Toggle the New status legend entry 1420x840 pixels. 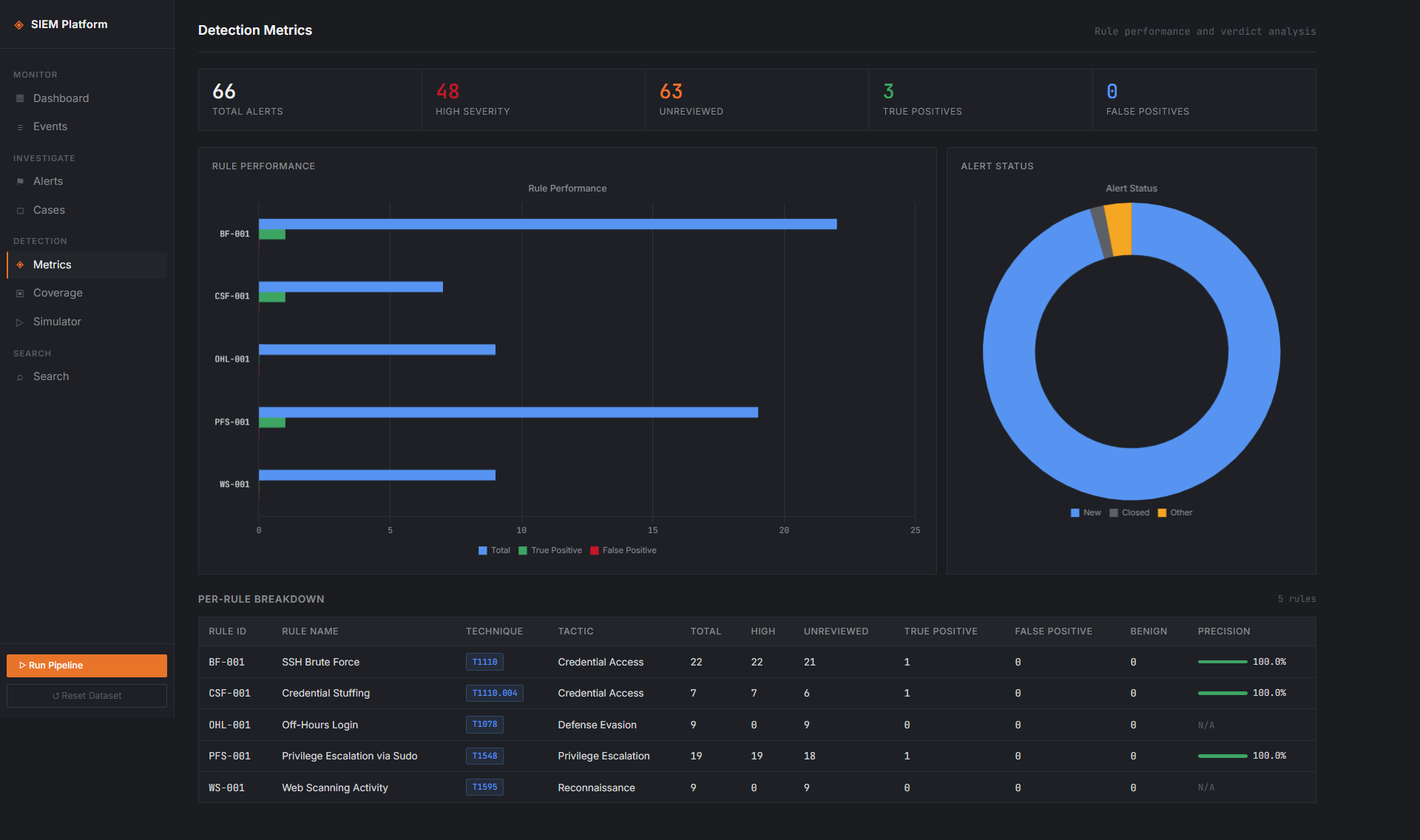click(x=1085, y=512)
